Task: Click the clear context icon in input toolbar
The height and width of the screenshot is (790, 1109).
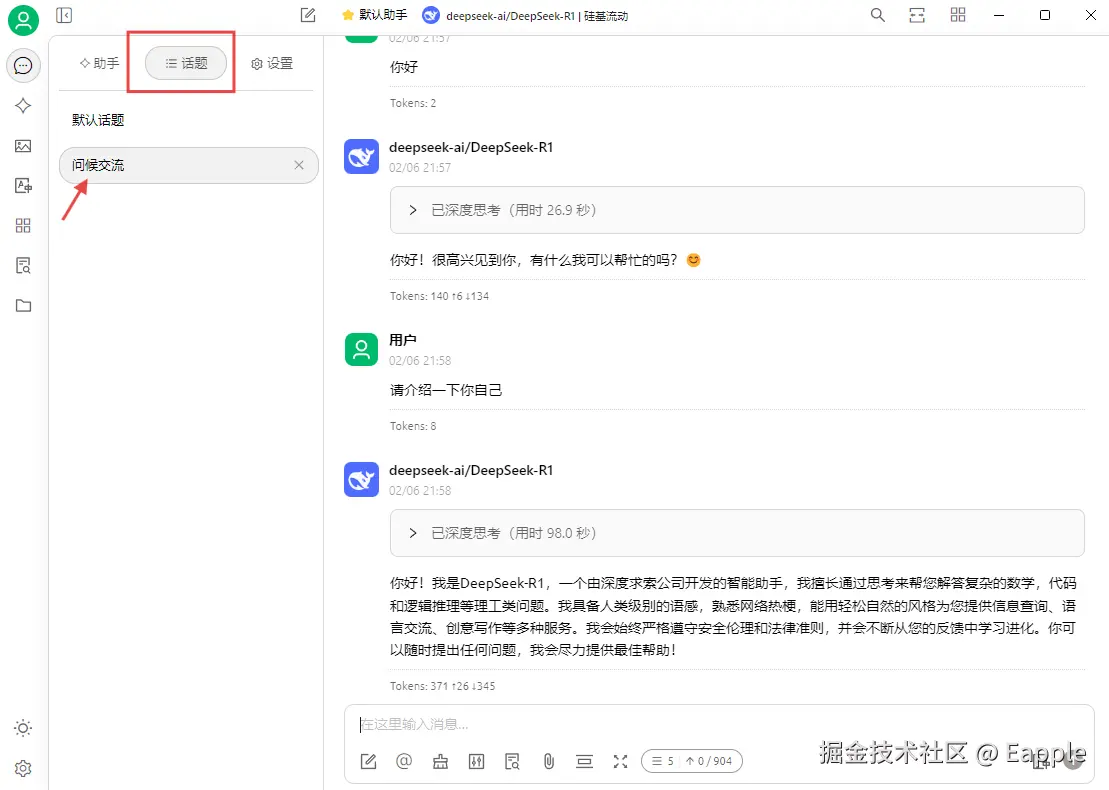Action: 584,761
